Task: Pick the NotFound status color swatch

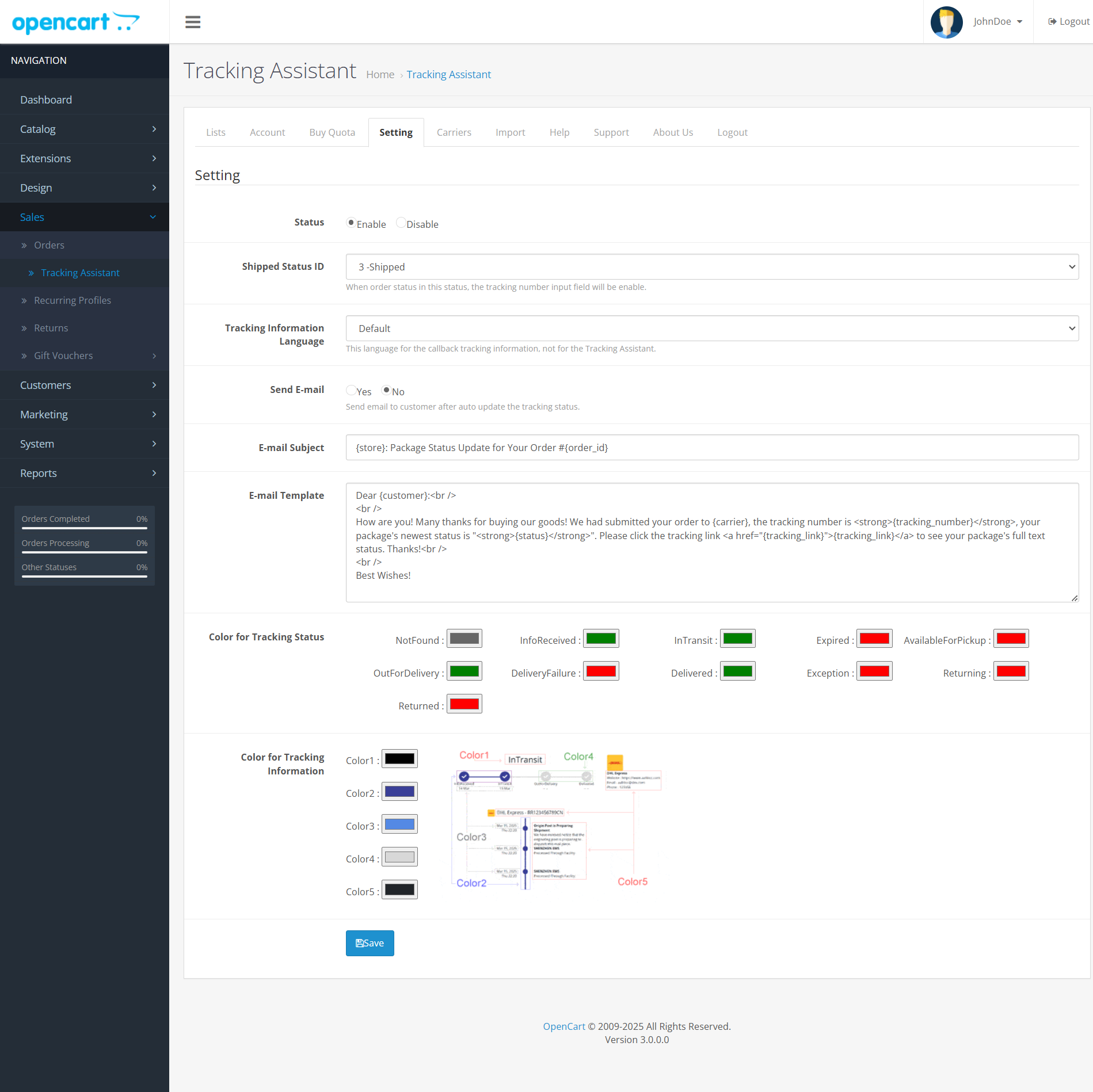Action: 464,639
